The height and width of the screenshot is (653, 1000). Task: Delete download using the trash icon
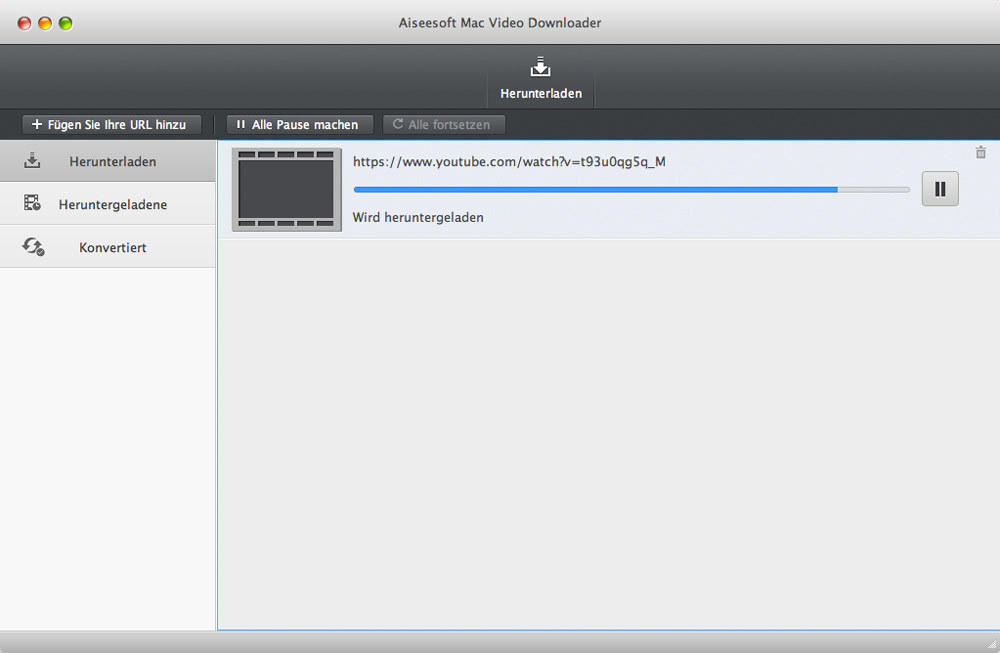981,152
